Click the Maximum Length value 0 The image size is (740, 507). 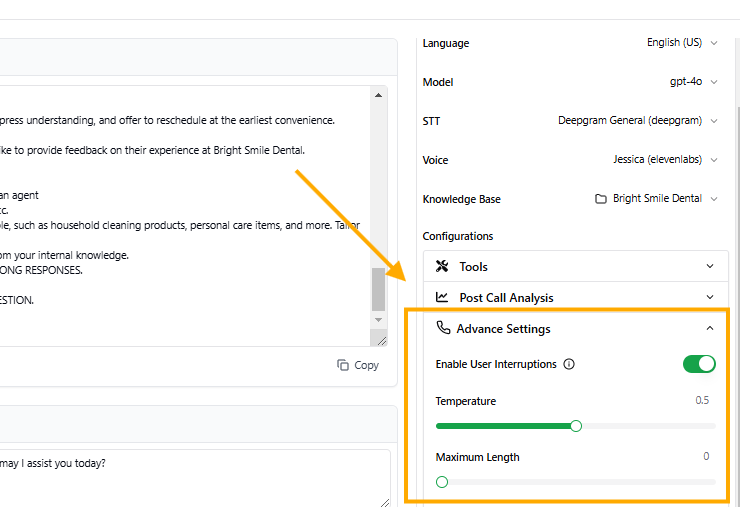(706, 456)
